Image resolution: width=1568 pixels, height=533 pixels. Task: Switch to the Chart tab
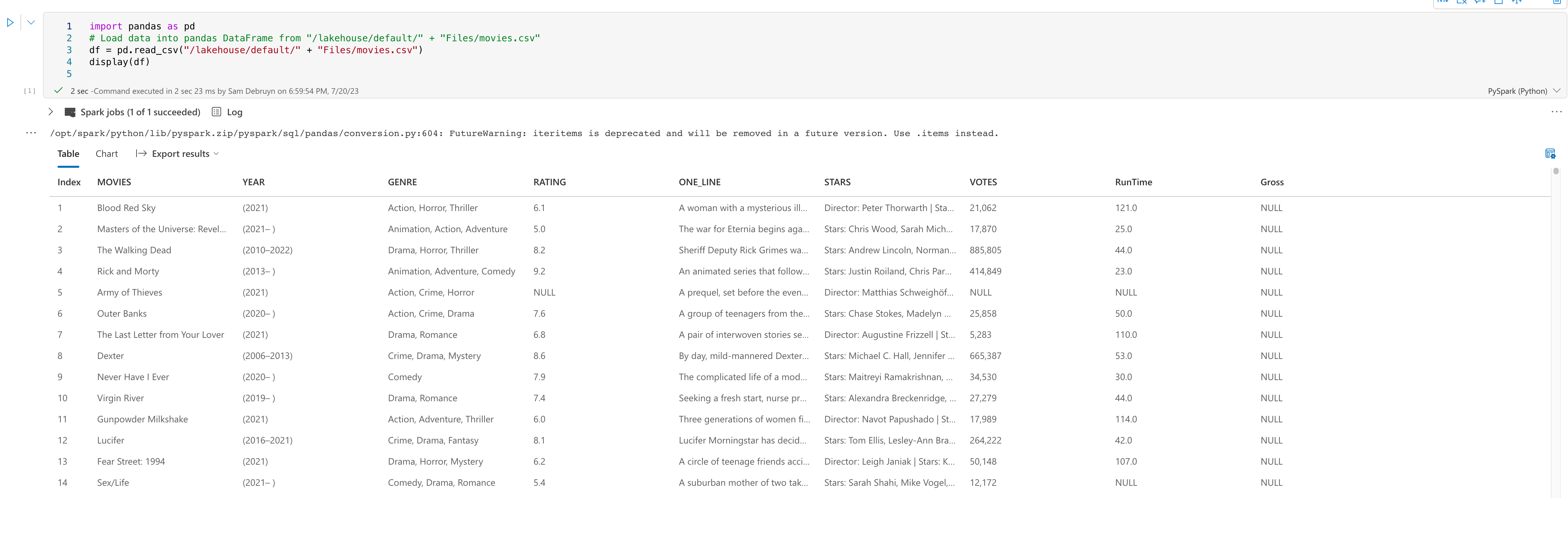coord(106,154)
